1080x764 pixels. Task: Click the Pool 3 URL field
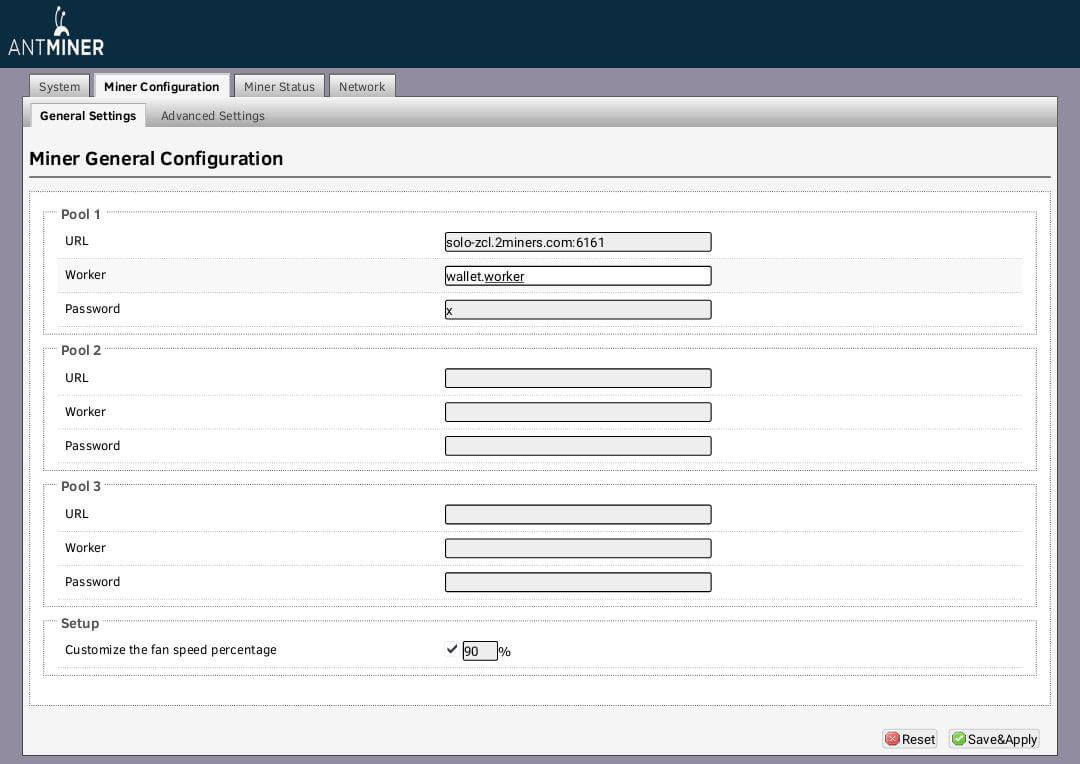click(577, 514)
